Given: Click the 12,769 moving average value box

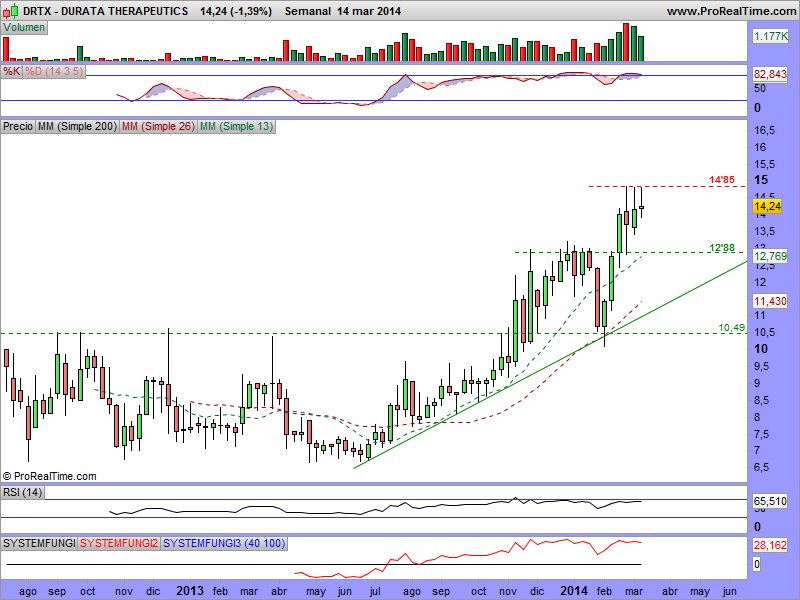Looking at the screenshot, I should pos(770,256).
